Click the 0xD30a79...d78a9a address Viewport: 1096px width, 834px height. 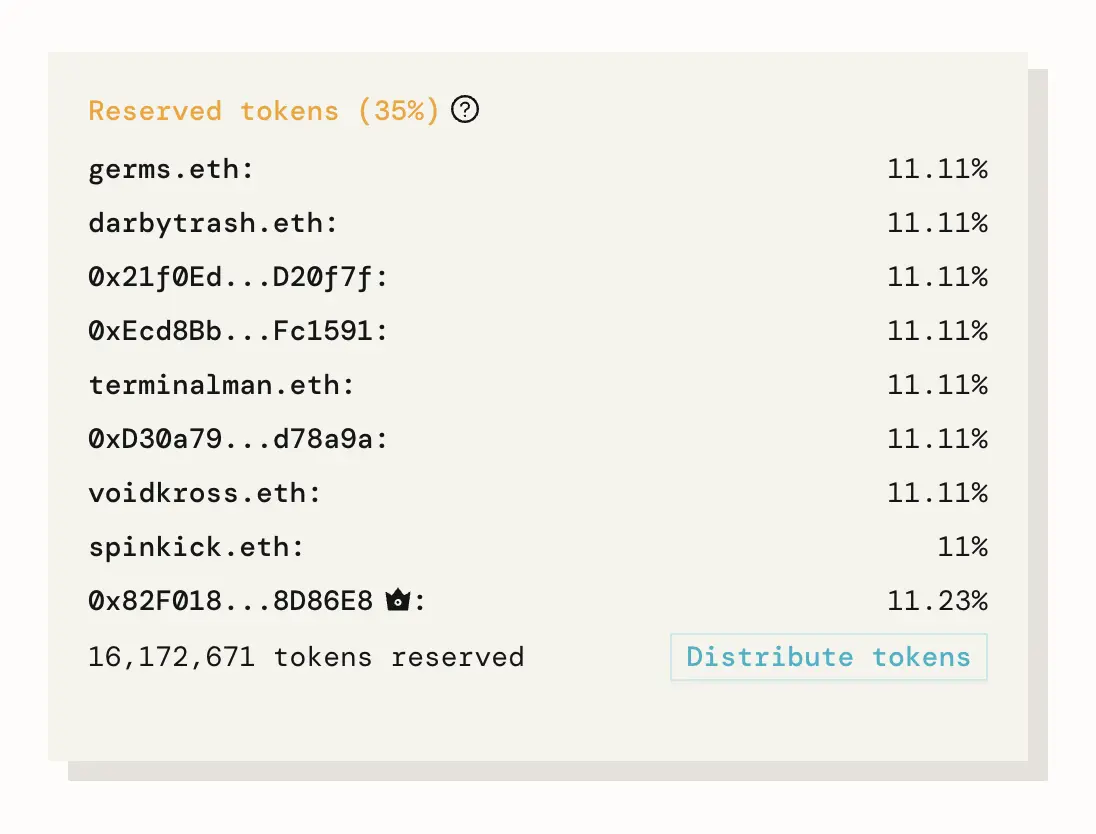[x=240, y=439]
